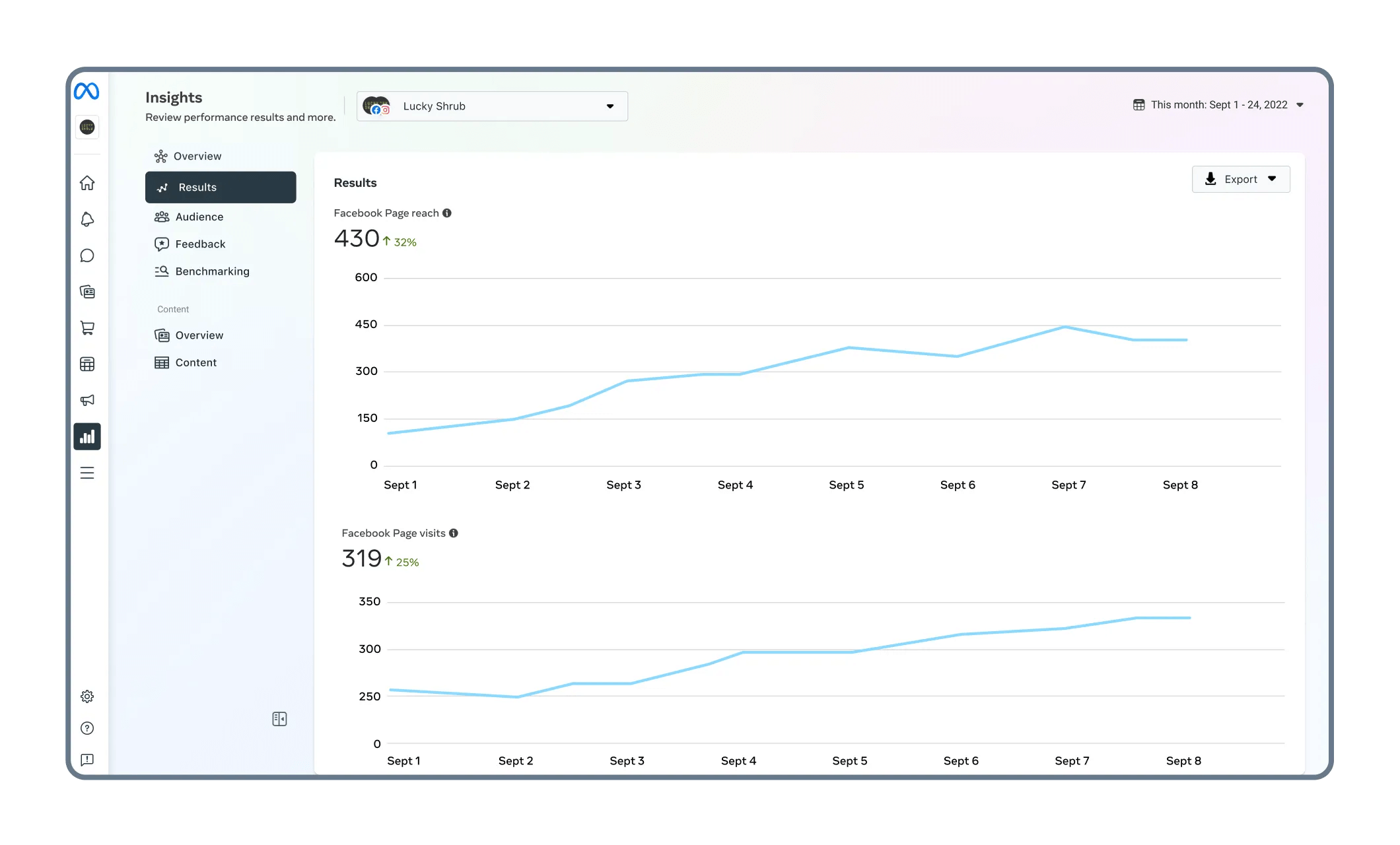
Task: Open the Ads megaphone icon
Action: (87, 400)
